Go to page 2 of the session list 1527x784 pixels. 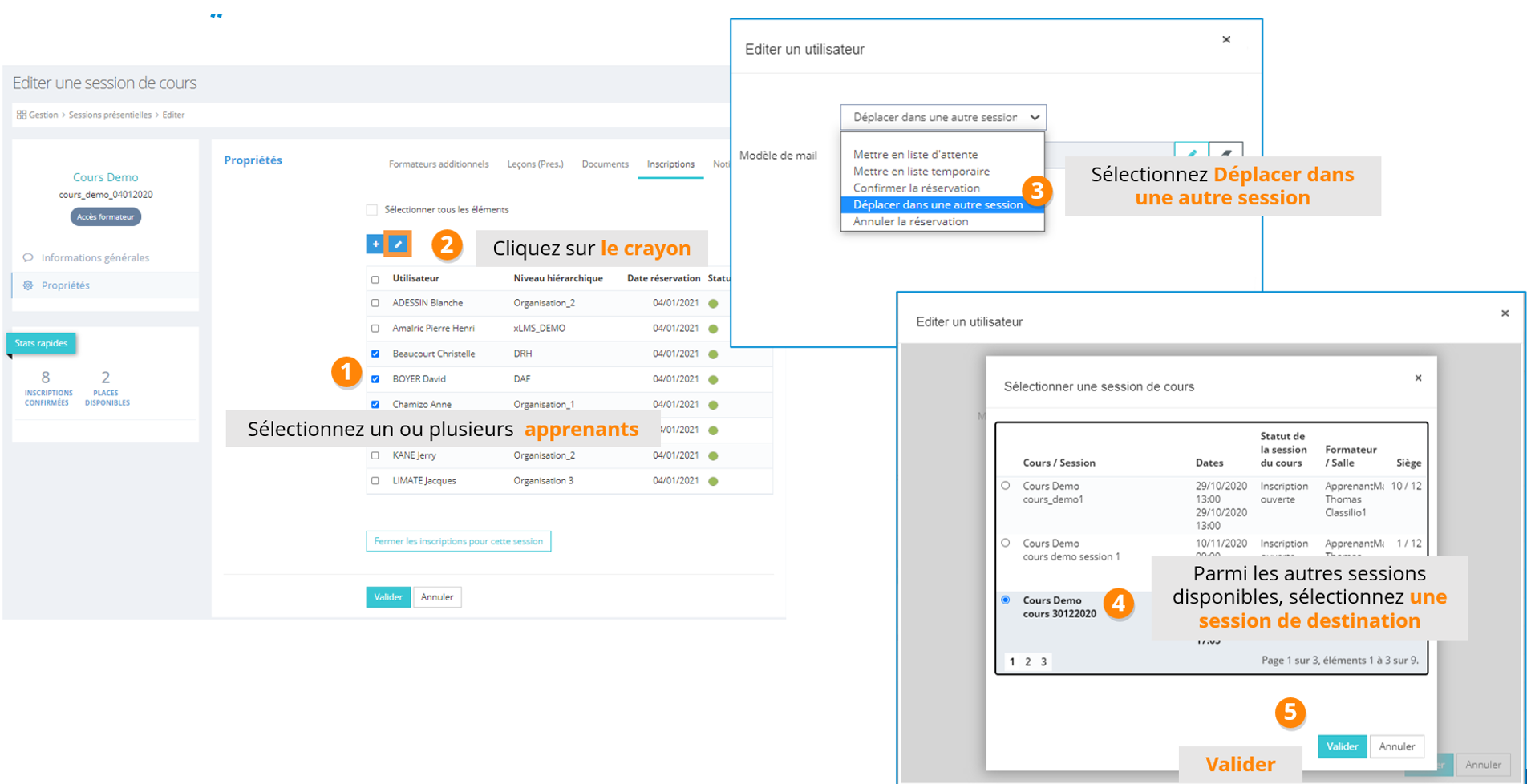point(1027,661)
